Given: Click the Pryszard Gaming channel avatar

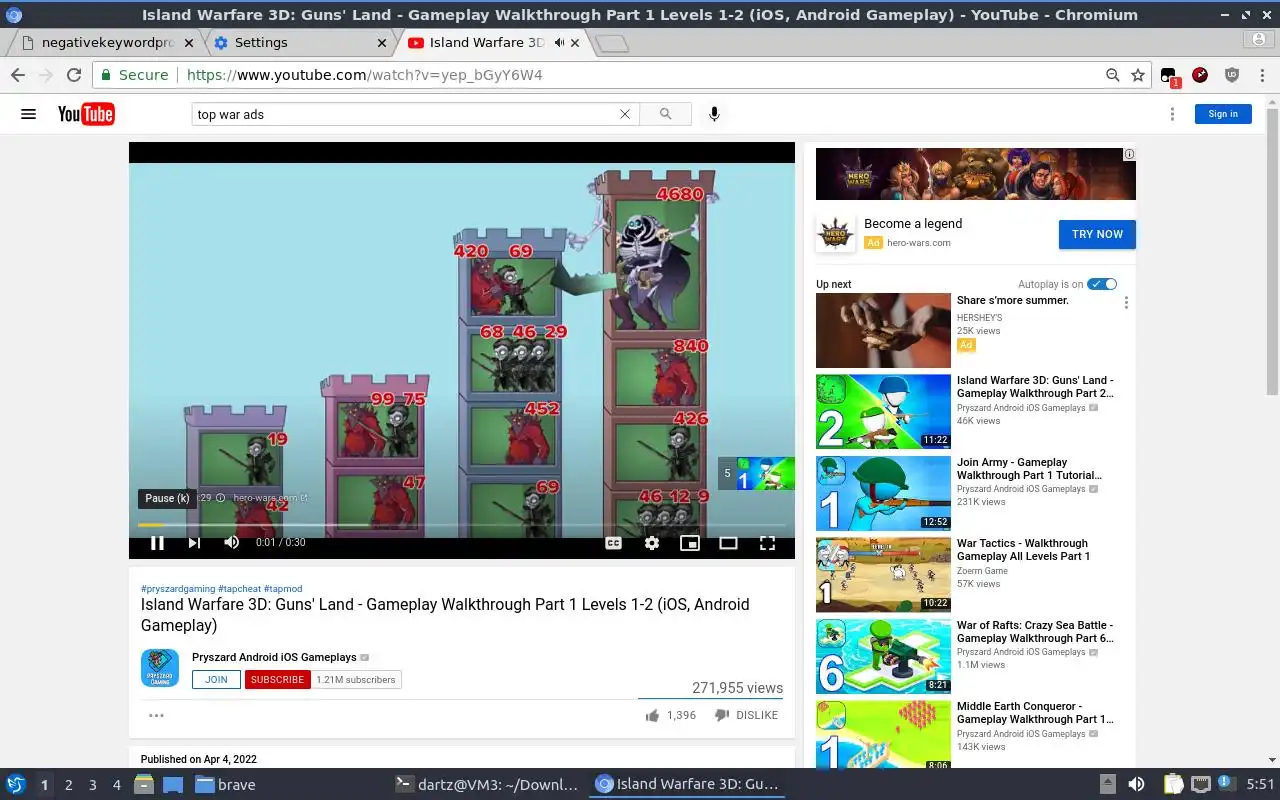Looking at the screenshot, I should point(160,668).
